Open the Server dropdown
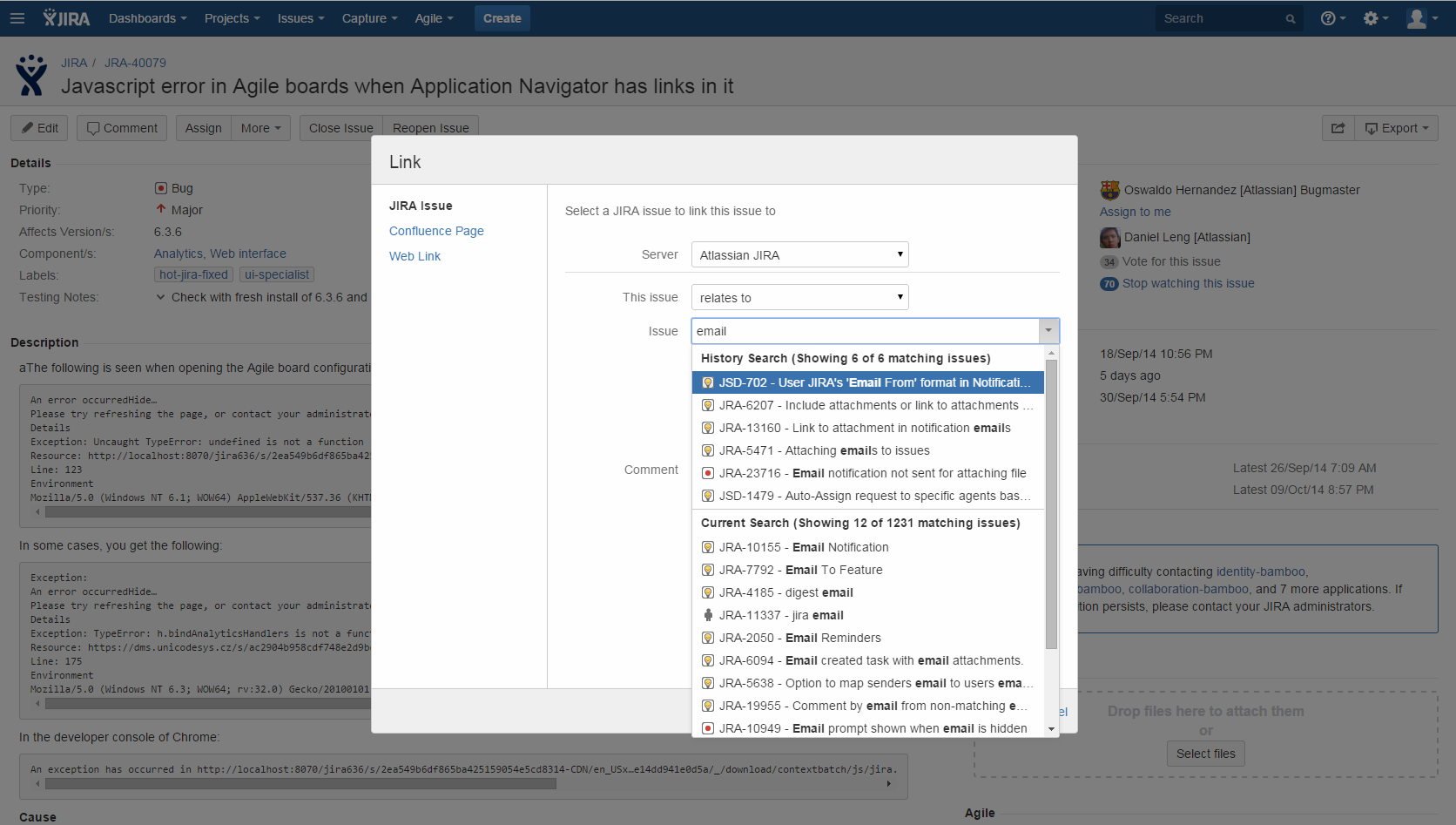Screen dimensions: 1456x825 tap(800, 254)
